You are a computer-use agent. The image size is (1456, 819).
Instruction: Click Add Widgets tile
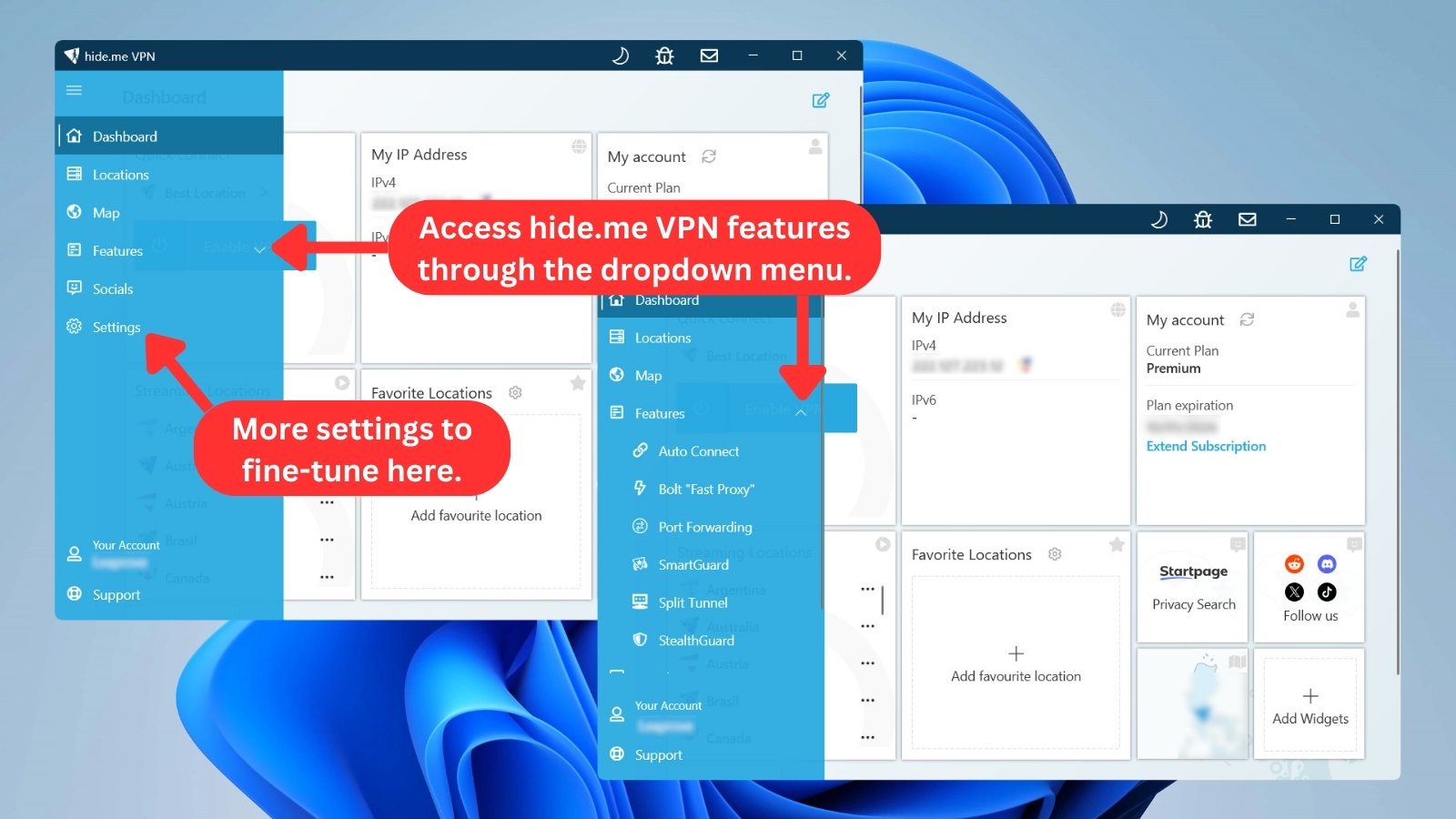click(1310, 704)
